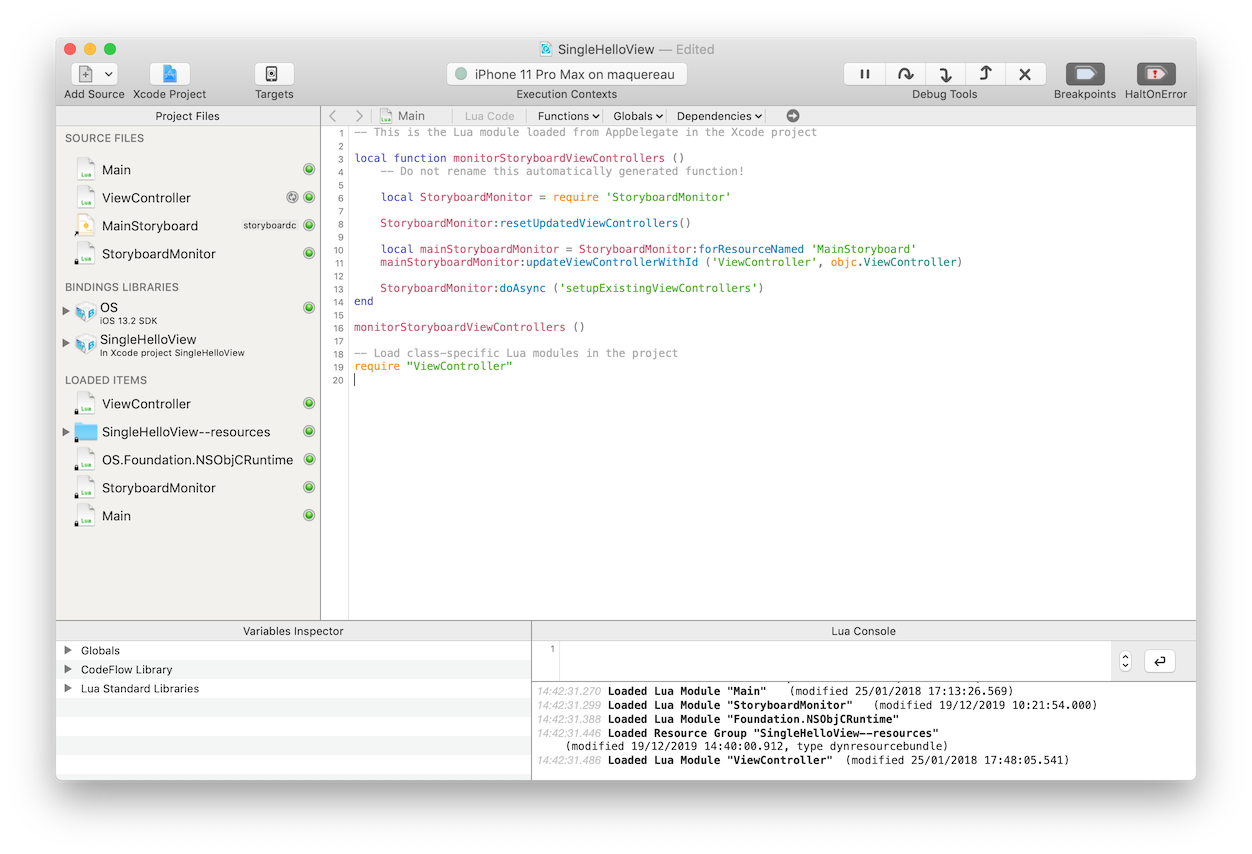Click the require "ViewController" code line
1252x854 pixels.
coord(433,367)
